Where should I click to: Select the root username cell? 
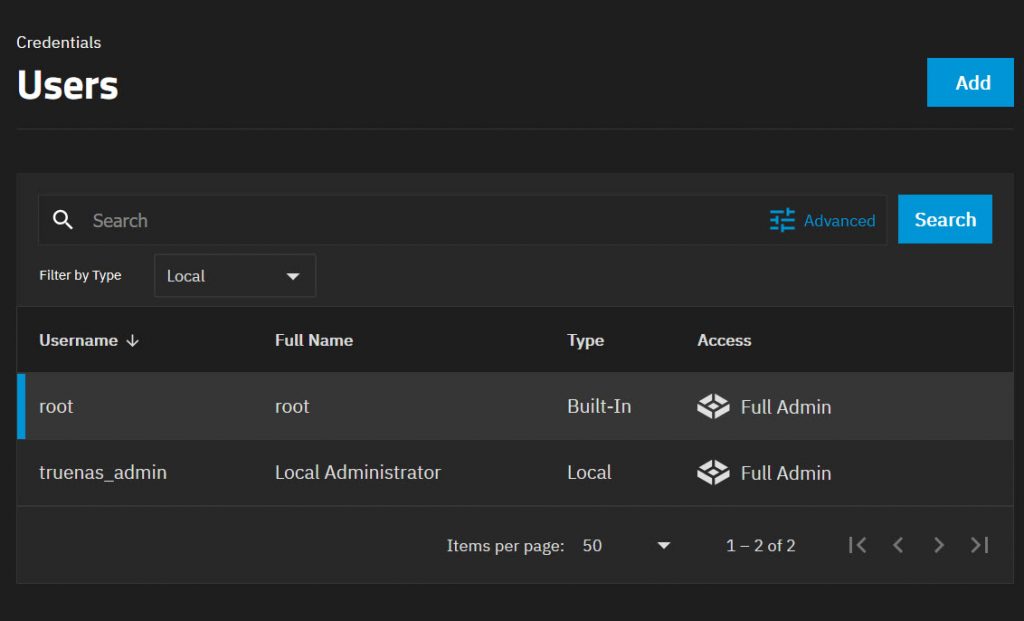(x=56, y=406)
